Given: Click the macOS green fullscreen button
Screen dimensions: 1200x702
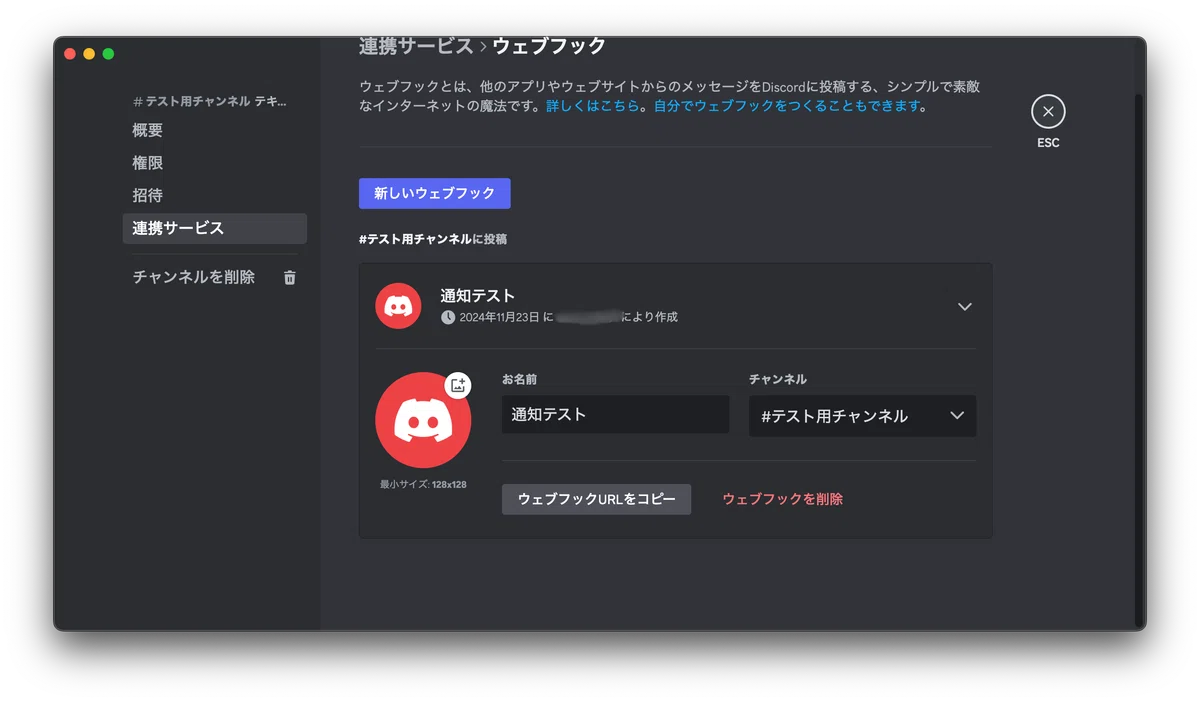Looking at the screenshot, I should click(x=108, y=54).
